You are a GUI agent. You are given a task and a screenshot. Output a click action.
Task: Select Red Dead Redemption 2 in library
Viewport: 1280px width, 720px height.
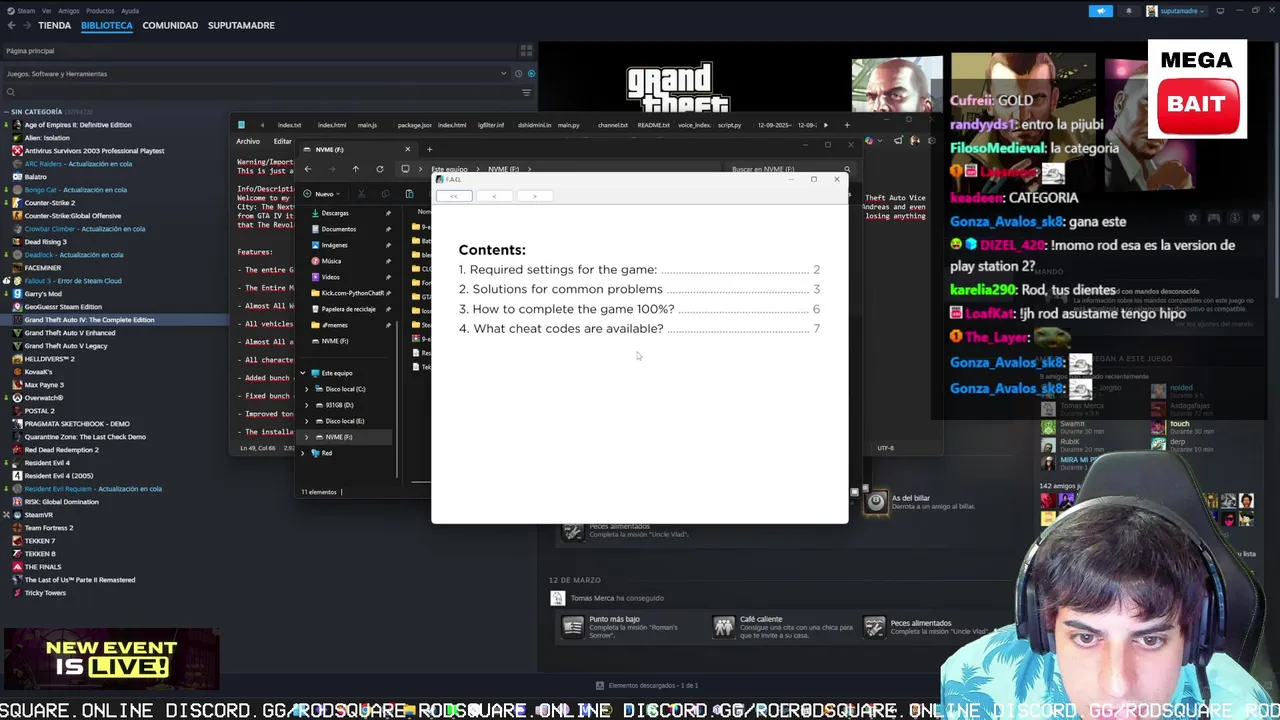pyautogui.click(x=61, y=450)
